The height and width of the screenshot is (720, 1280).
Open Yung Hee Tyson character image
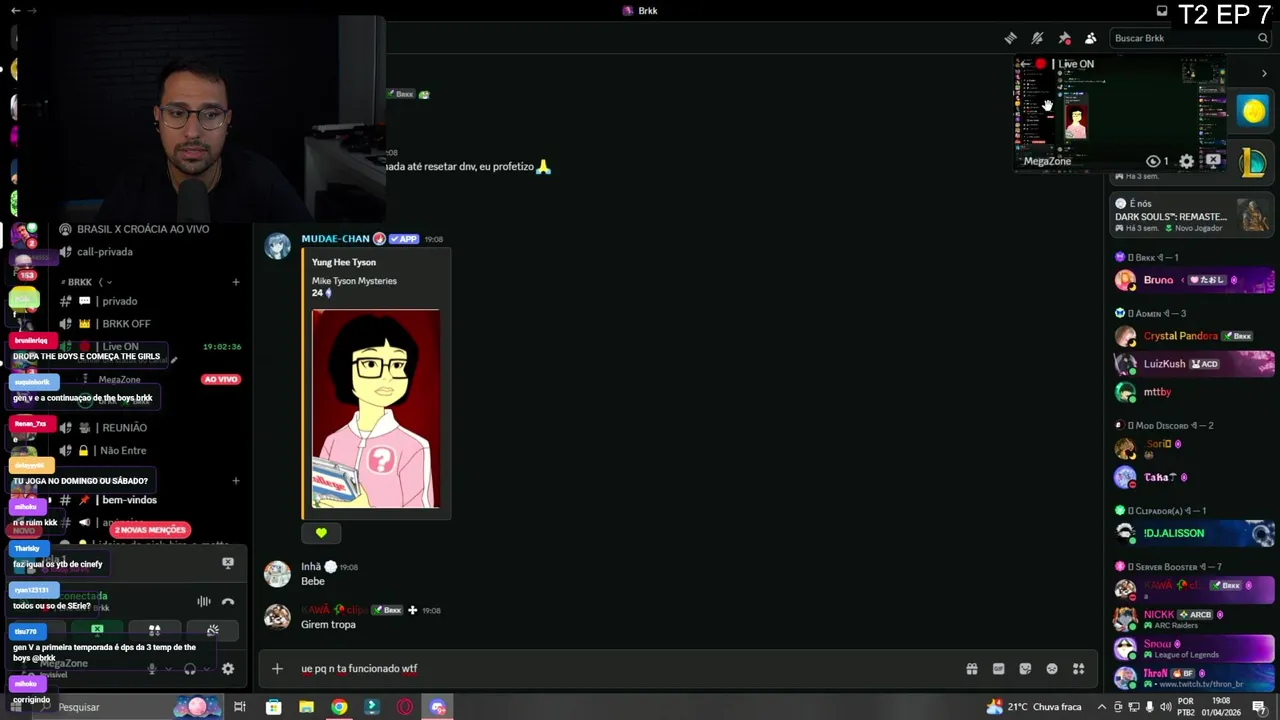[x=376, y=408]
